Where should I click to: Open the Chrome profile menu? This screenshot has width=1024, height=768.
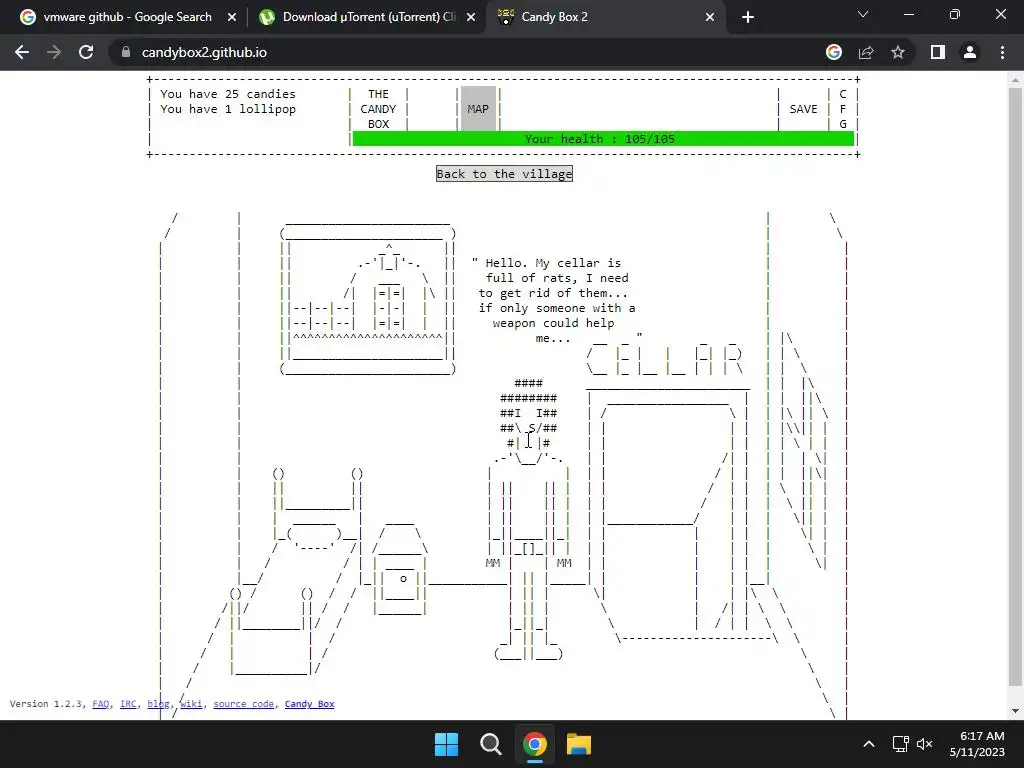click(970, 52)
